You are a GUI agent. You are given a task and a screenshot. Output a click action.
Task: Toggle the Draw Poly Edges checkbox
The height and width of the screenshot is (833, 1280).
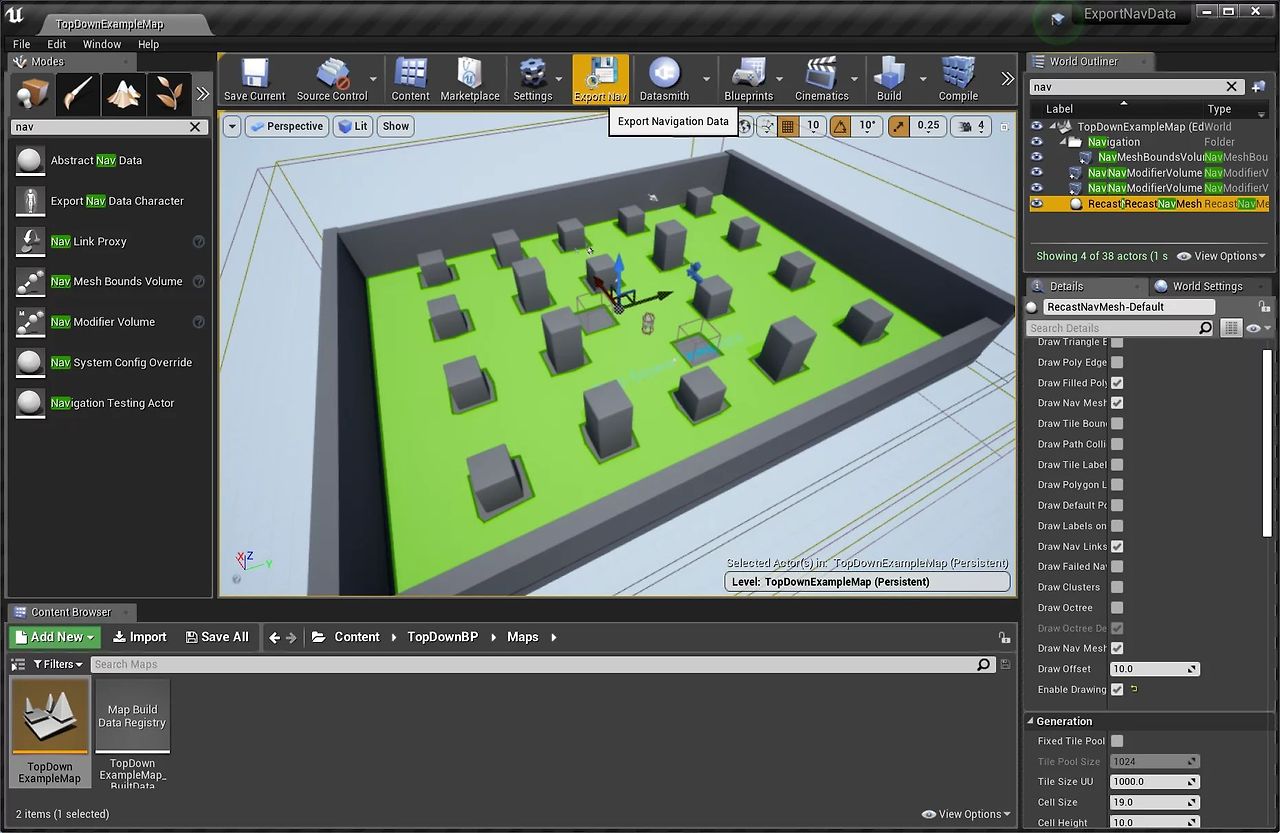(x=1117, y=363)
